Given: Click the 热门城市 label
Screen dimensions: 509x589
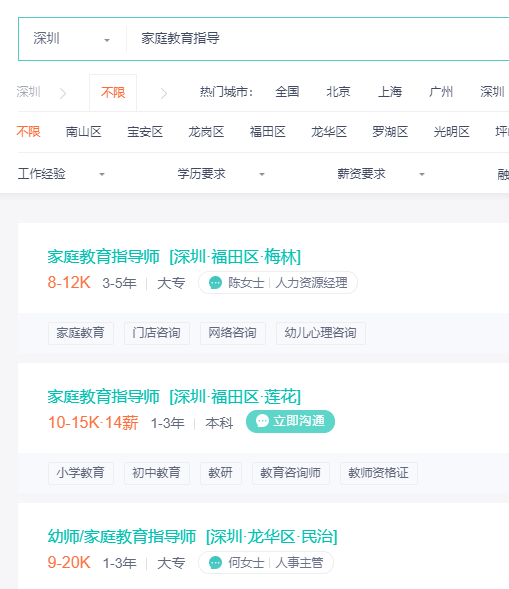Looking at the screenshot, I should (x=227, y=92).
